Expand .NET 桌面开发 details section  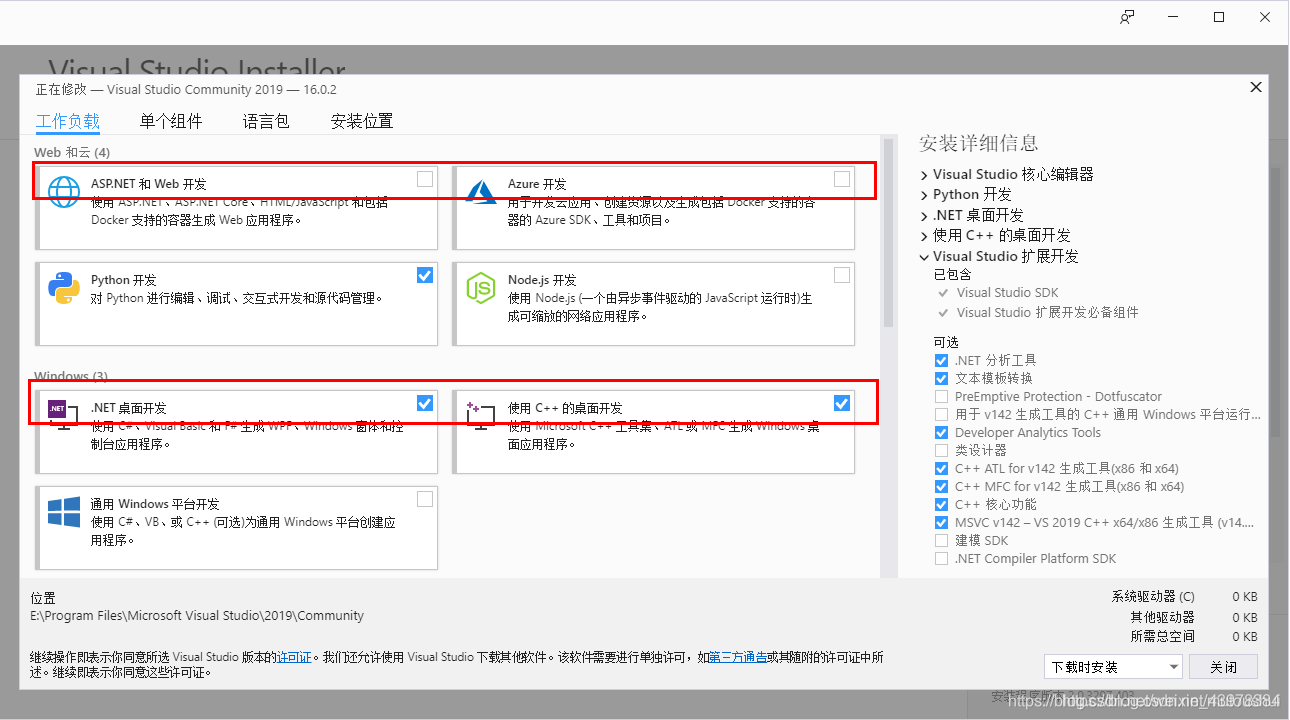(x=924, y=215)
